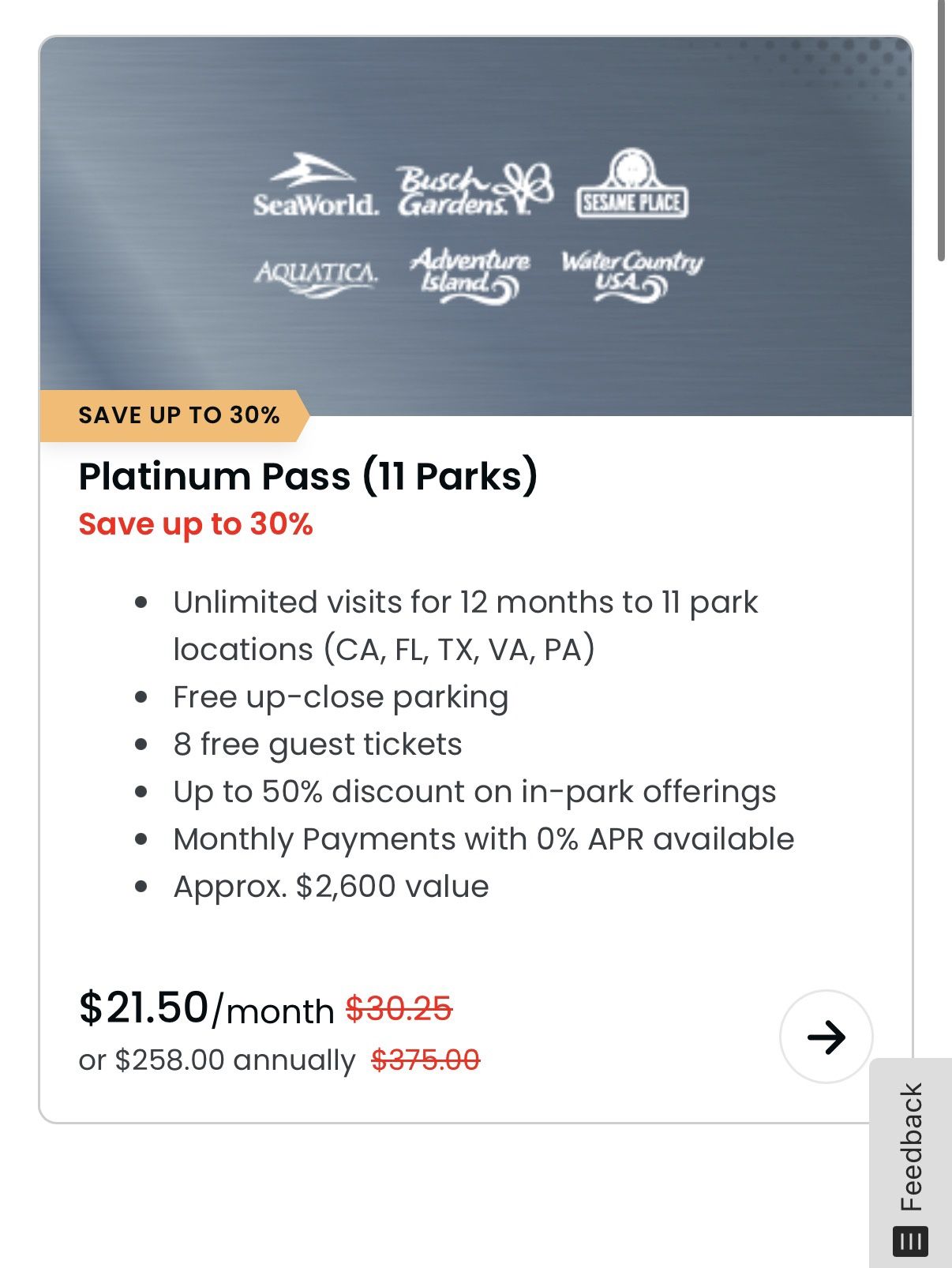Click the crossed-out $375.00 annual price
952x1268 pixels.
coord(425,1060)
